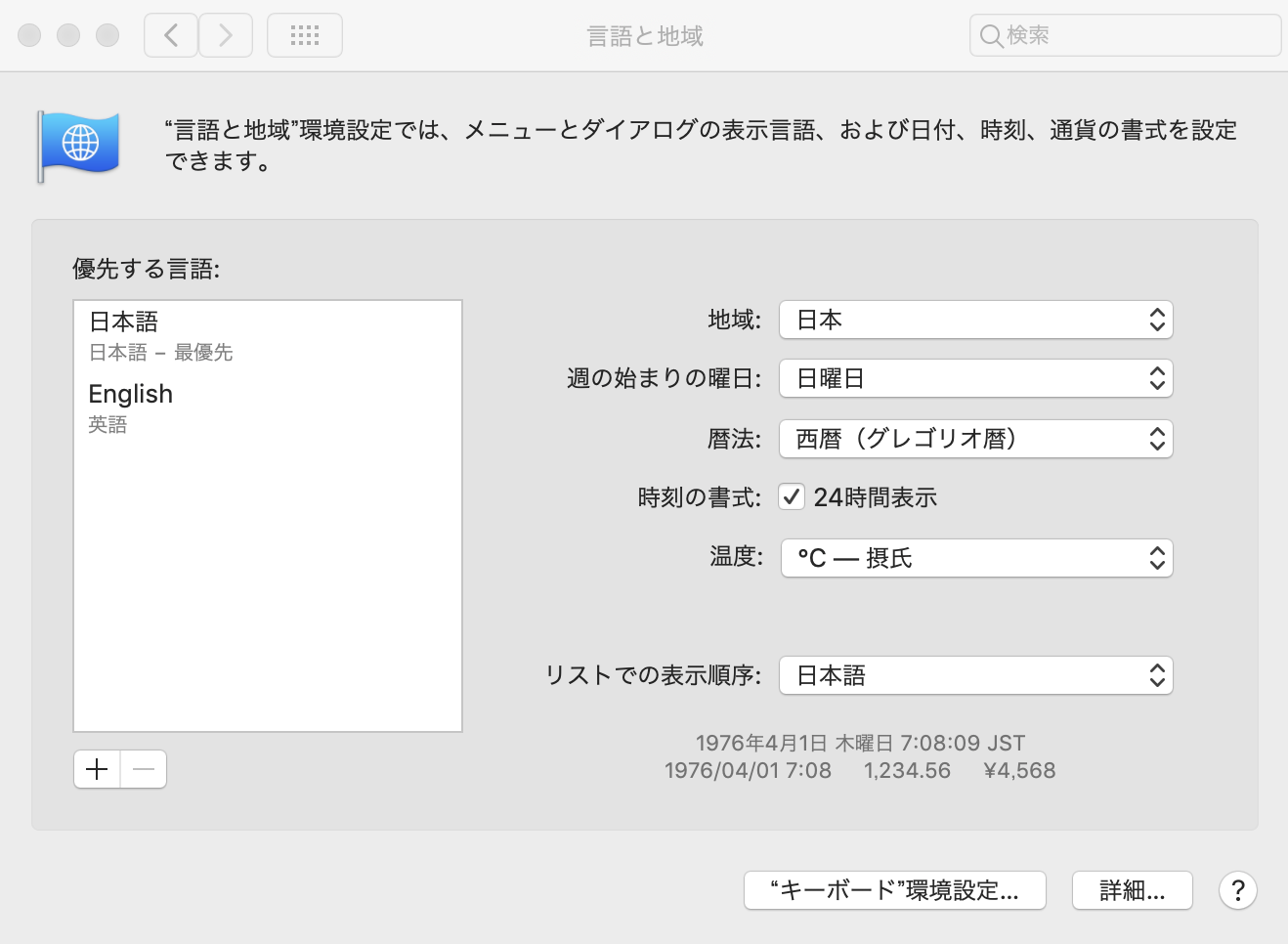Toggle the 24時間表示 checkbox
The height and width of the screenshot is (944, 1288).
[x=792, y=497]
